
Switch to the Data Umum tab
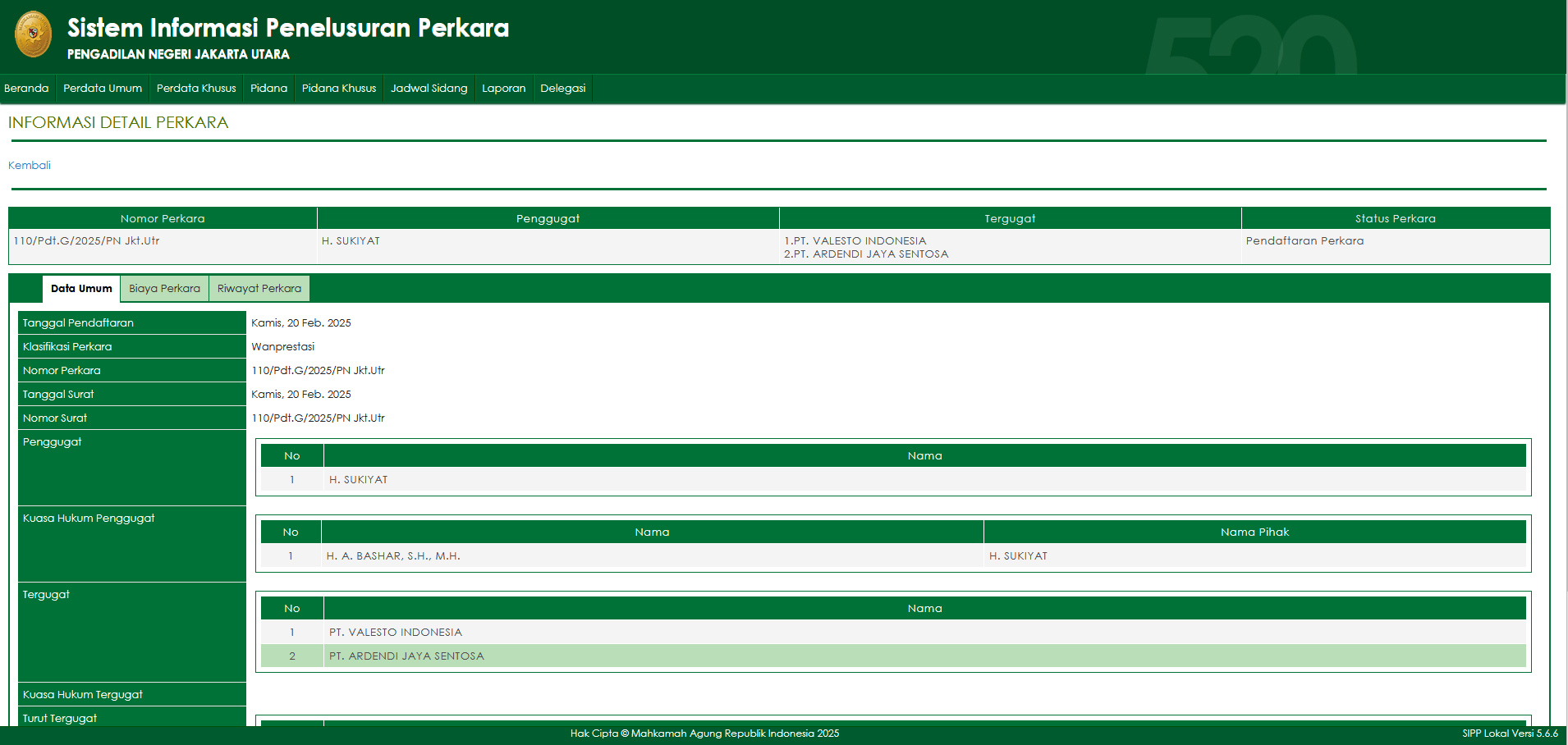[x=81, y=289]
